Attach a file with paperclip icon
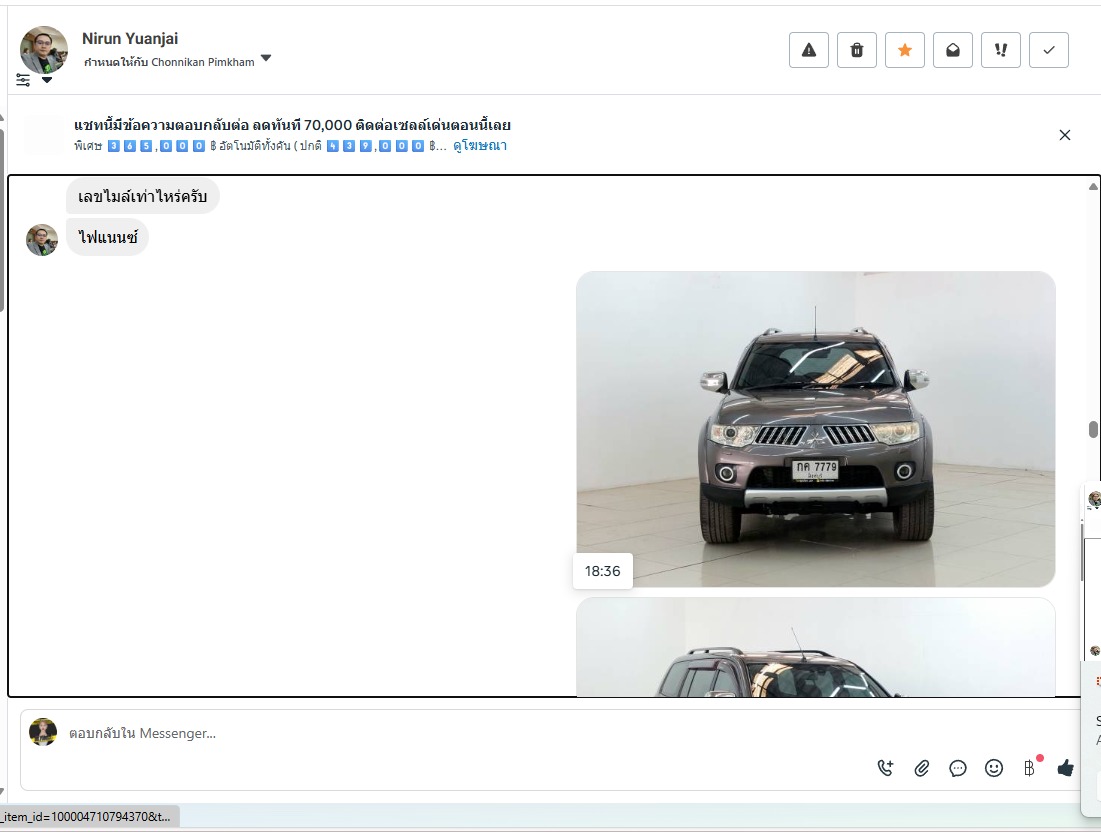 [922, 768]
